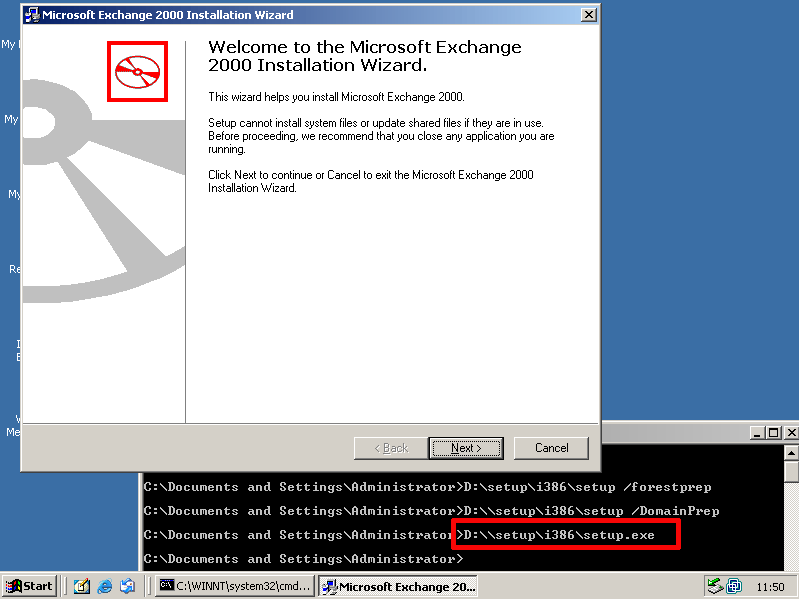This screenshot has height=599, width=799.
Task: Click the Installation Wizard title bar icon
Action: pos(32,15)
